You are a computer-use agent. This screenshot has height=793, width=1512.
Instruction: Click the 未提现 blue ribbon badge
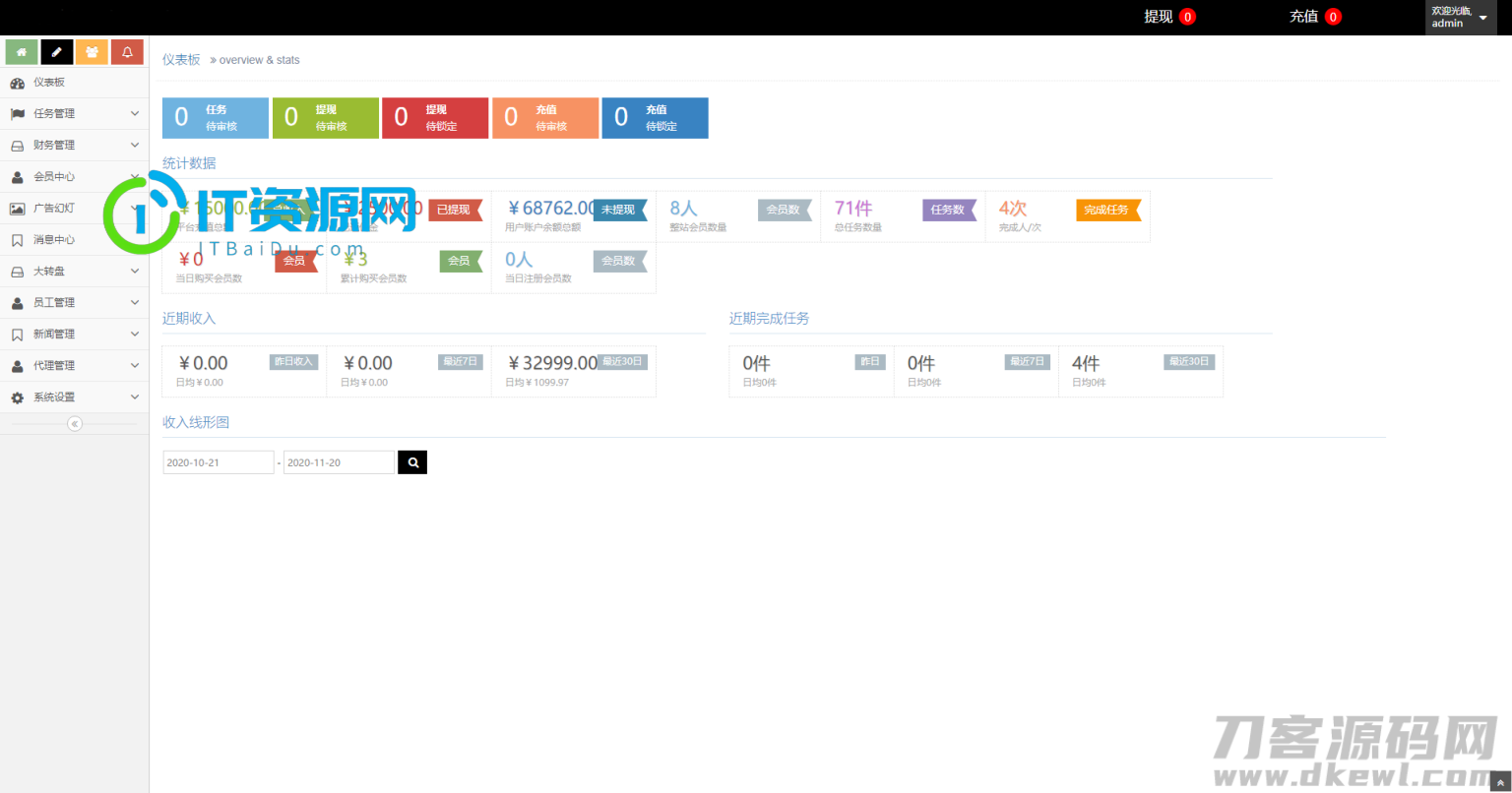tap(619, 210)
